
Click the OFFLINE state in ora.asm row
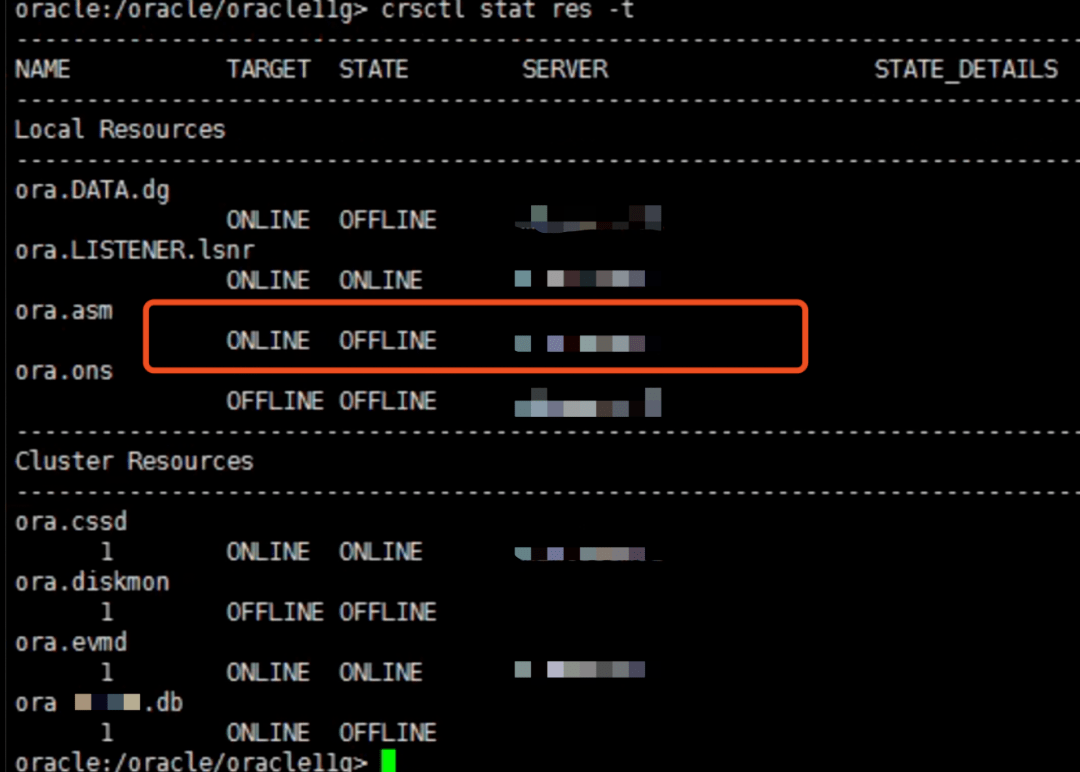click(x=388, y=341)
